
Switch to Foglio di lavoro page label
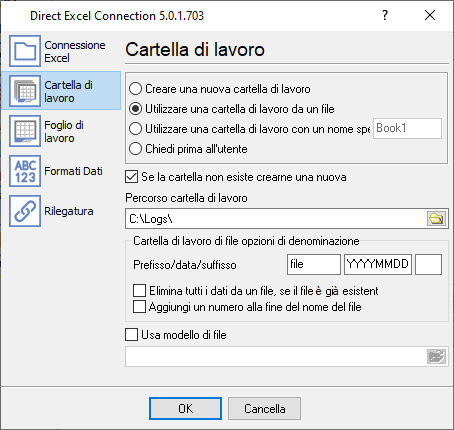click(x=64, y=131)
